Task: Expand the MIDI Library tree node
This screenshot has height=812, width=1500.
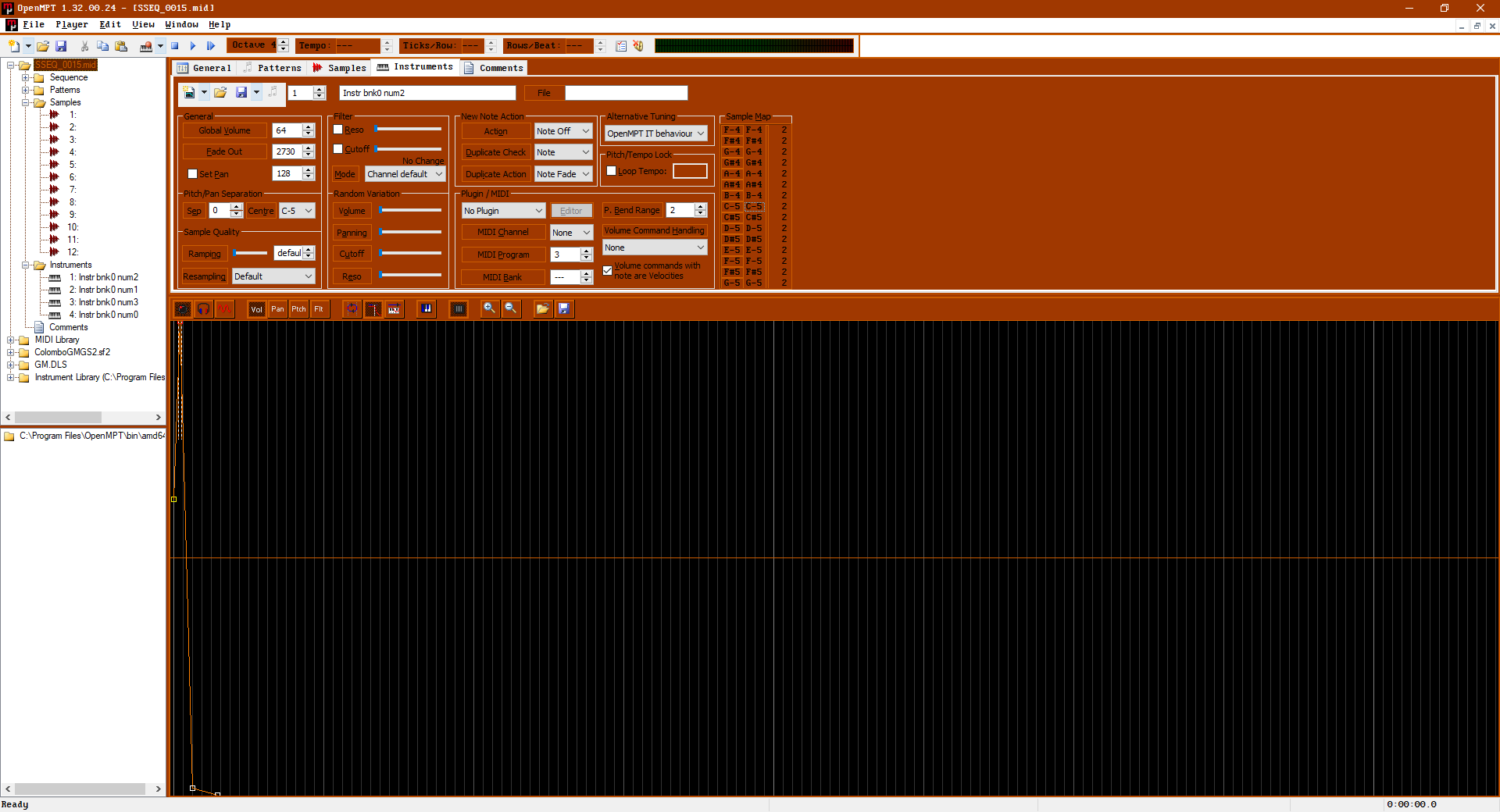Action: point(11,340)
